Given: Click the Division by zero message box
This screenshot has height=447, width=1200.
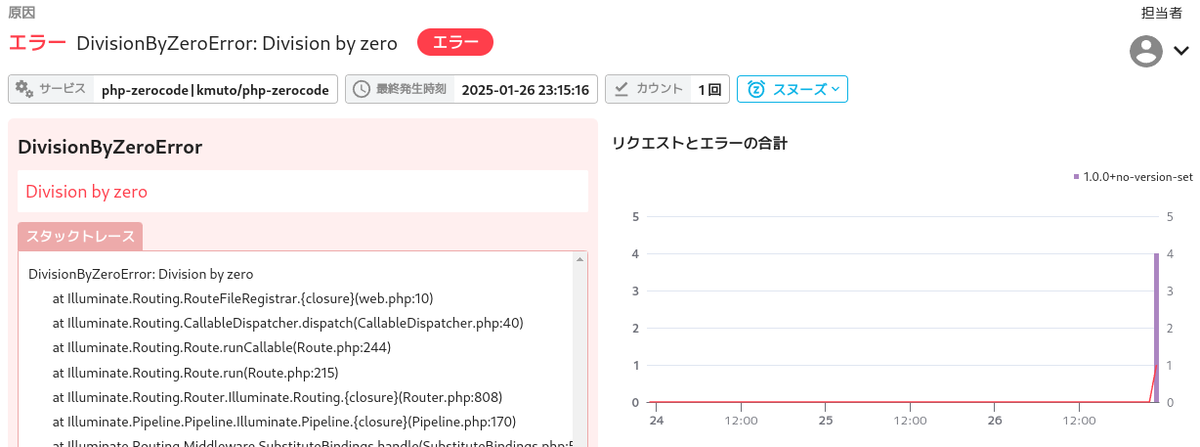Looking at the screenshot, I should click(x=303, y=191).
